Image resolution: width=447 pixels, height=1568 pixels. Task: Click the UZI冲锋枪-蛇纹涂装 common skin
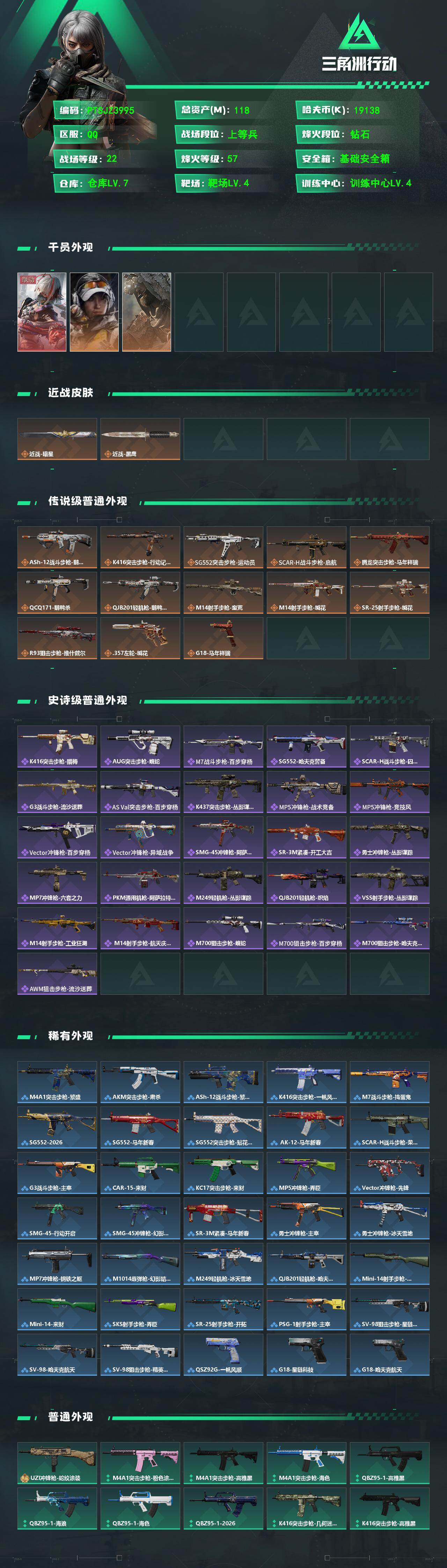tap(57, 1463)
